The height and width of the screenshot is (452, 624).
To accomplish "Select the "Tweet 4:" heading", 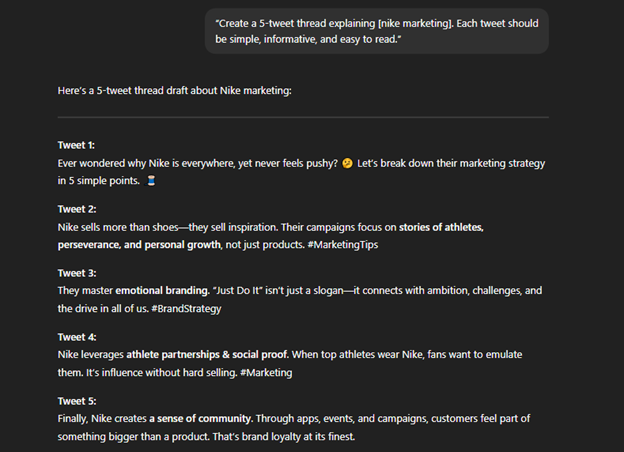I will point(76,337).
